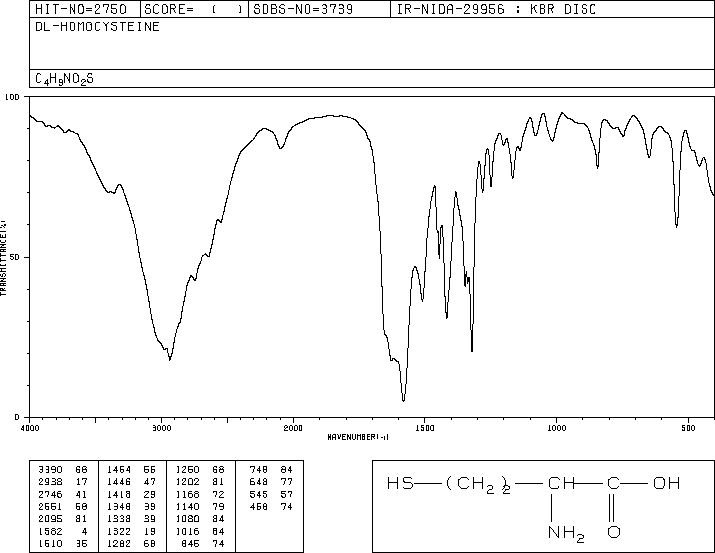Click the 100 label on the transmittance axis
Viewport: 715px width, 553px height.
[x=13, y=97]
